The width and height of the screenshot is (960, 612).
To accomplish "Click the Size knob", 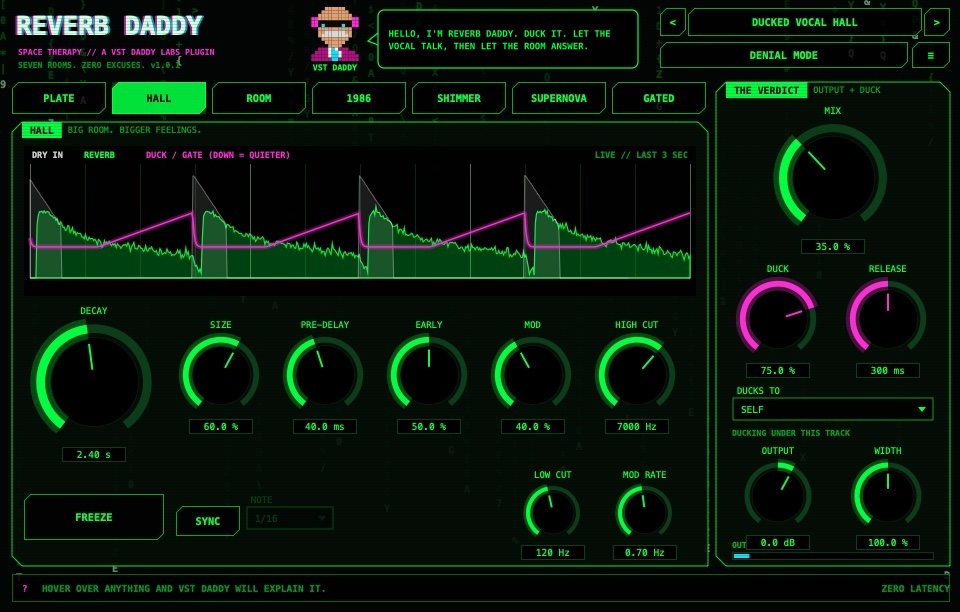I will pyautogui.click(x=220, y=373).
